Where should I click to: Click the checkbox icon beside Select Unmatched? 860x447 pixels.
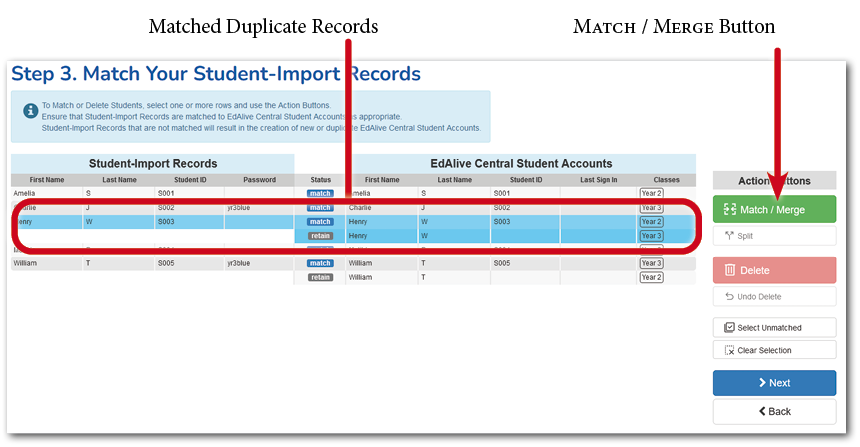click(x=729, y=327)
